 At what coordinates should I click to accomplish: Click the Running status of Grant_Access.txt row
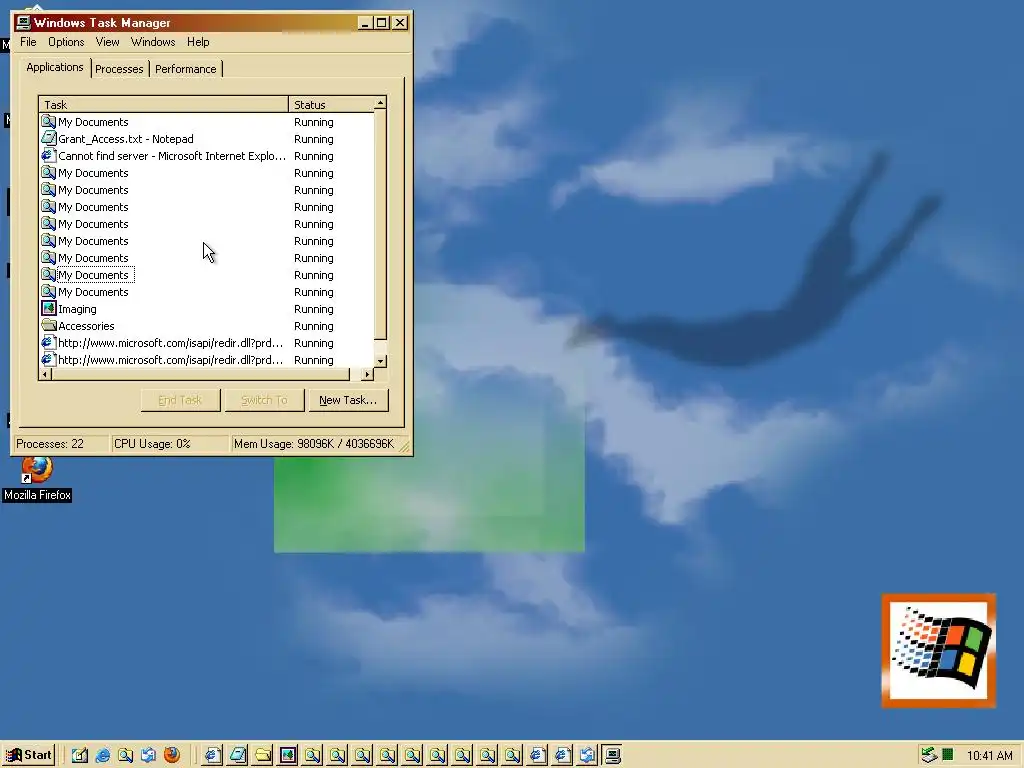[x=313, y=139]
